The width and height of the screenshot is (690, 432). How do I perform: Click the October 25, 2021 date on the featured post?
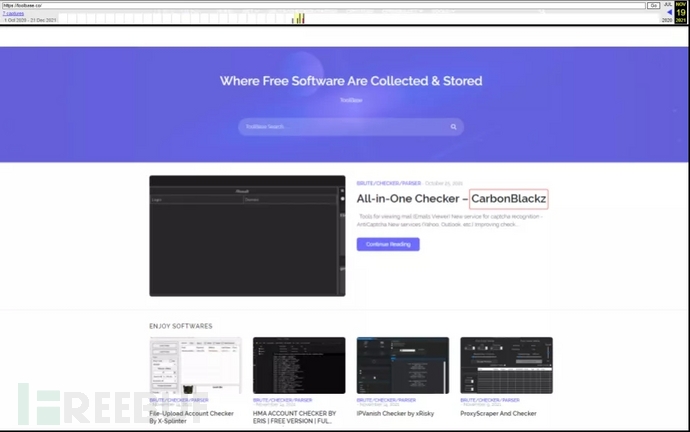point(444,183)
